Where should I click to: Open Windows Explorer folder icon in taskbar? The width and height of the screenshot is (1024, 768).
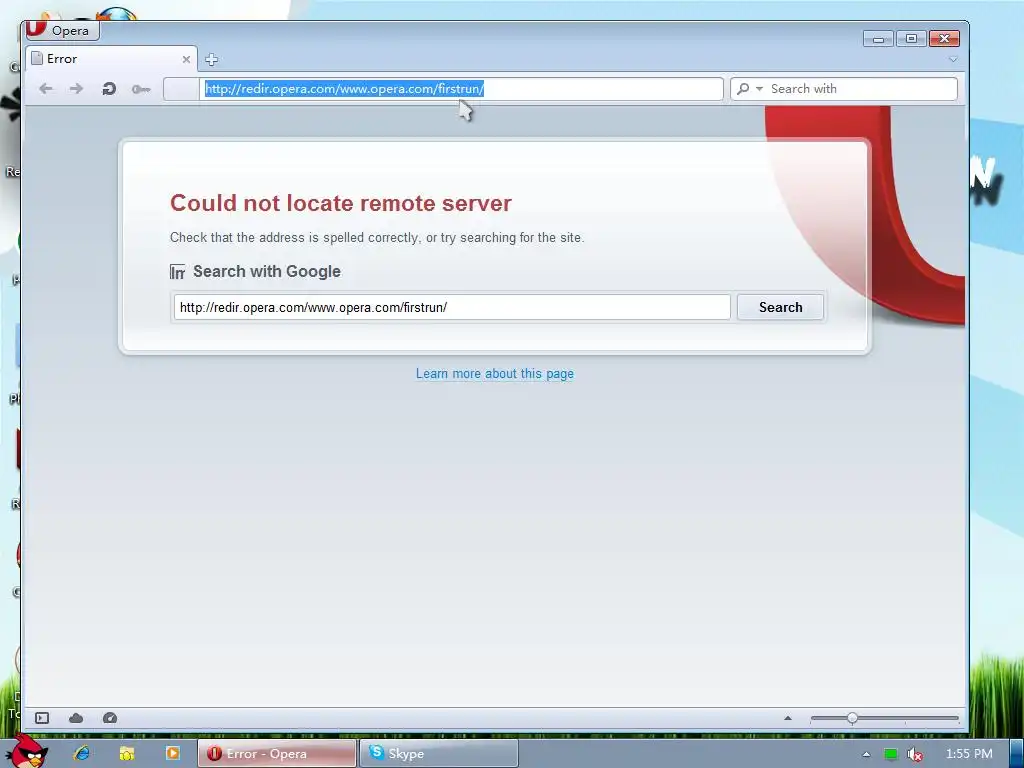point(127,753)
